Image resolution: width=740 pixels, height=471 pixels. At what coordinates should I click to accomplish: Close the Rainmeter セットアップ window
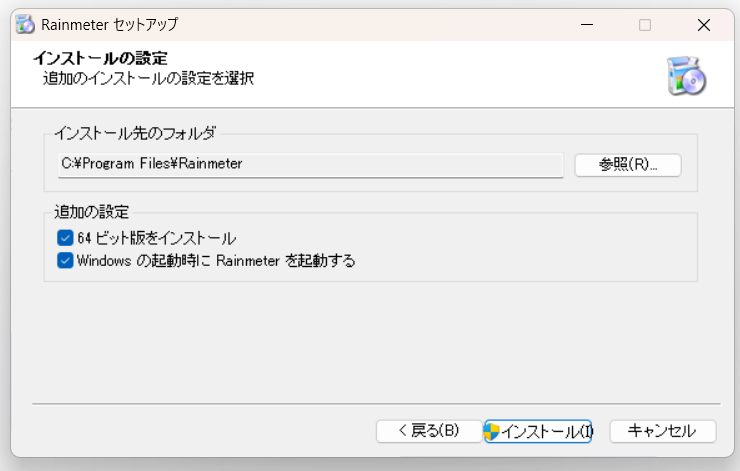tap(704, 24)
